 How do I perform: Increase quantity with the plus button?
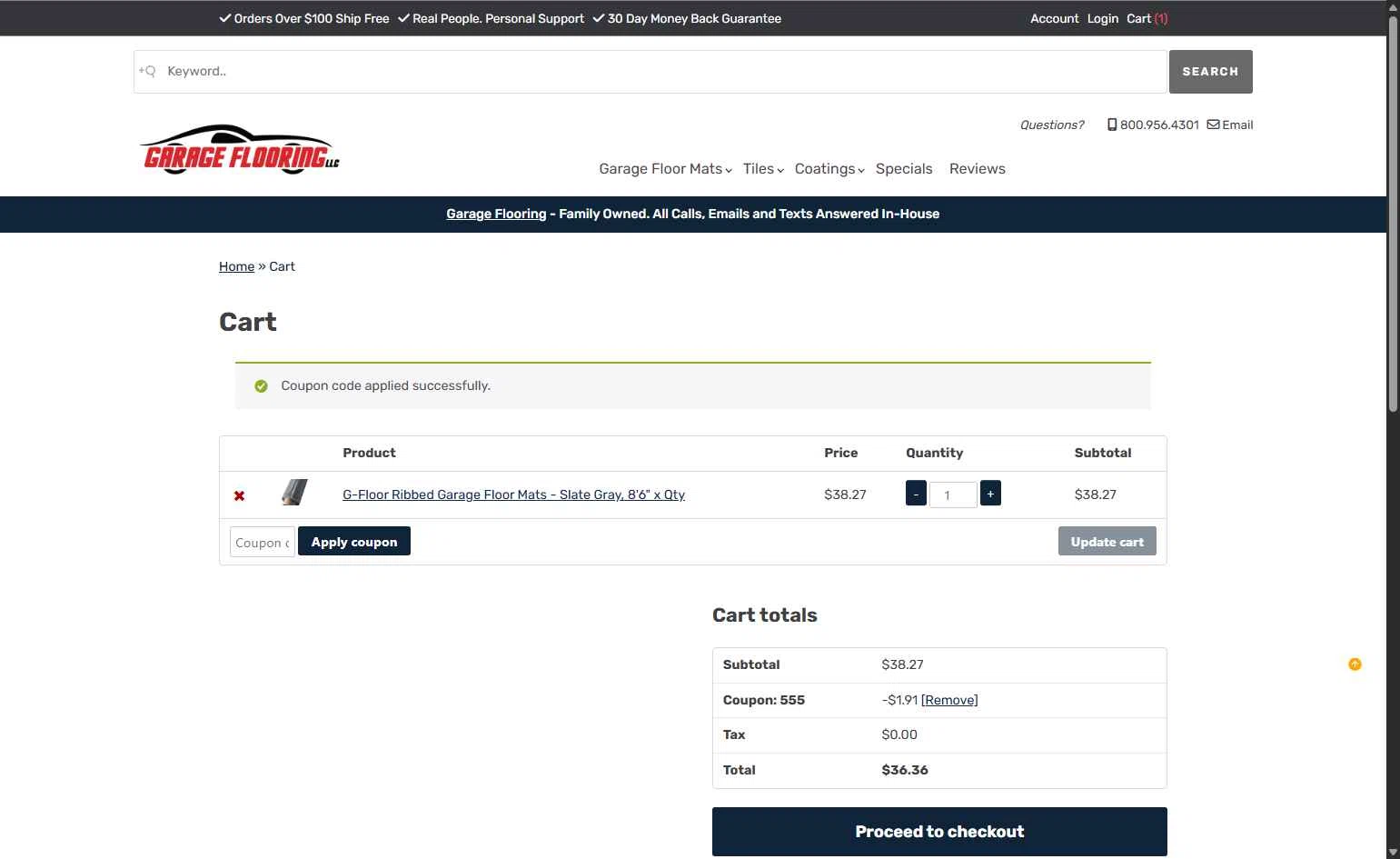click(990, 494)
